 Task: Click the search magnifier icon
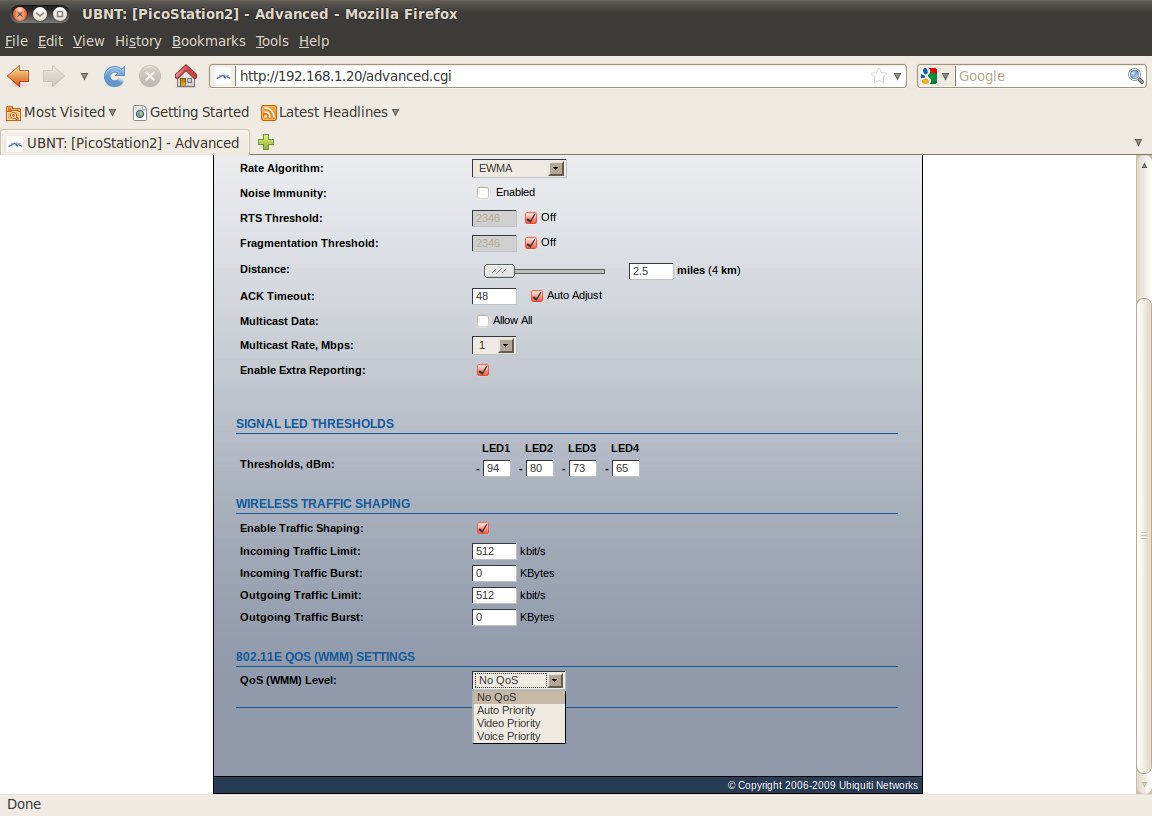click(1136, 76)
